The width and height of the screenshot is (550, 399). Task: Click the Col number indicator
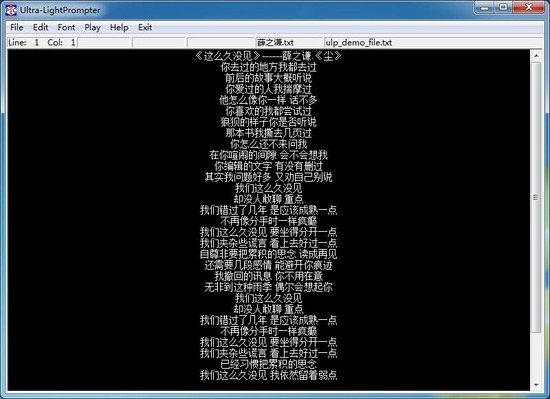click(61, 43)
